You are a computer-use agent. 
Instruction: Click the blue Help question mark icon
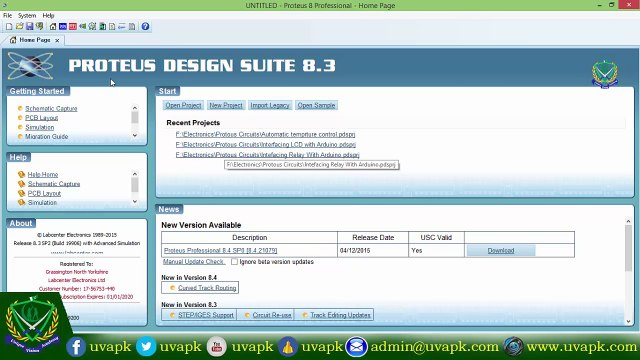coord(145,27)
